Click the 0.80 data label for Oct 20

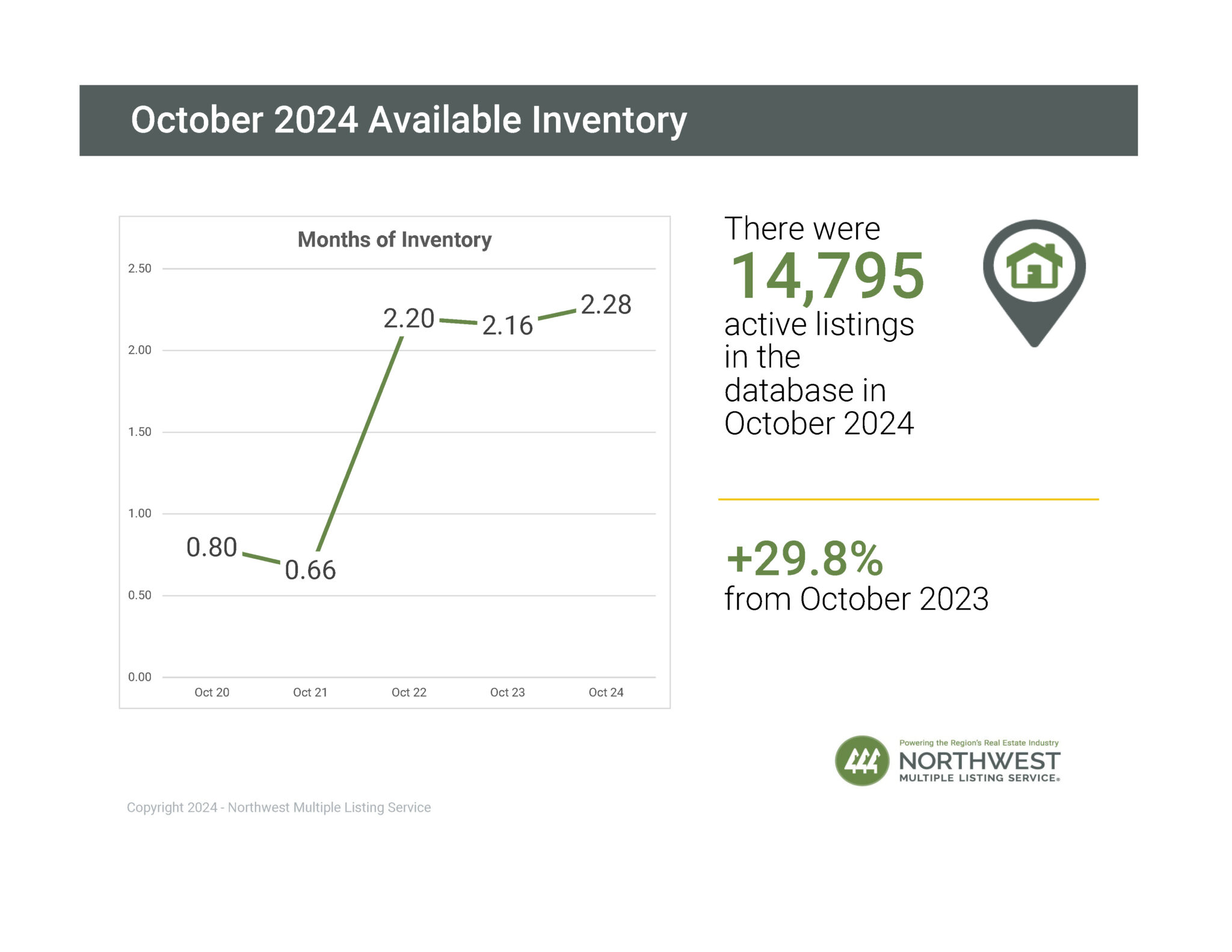[x=211, y=547]
